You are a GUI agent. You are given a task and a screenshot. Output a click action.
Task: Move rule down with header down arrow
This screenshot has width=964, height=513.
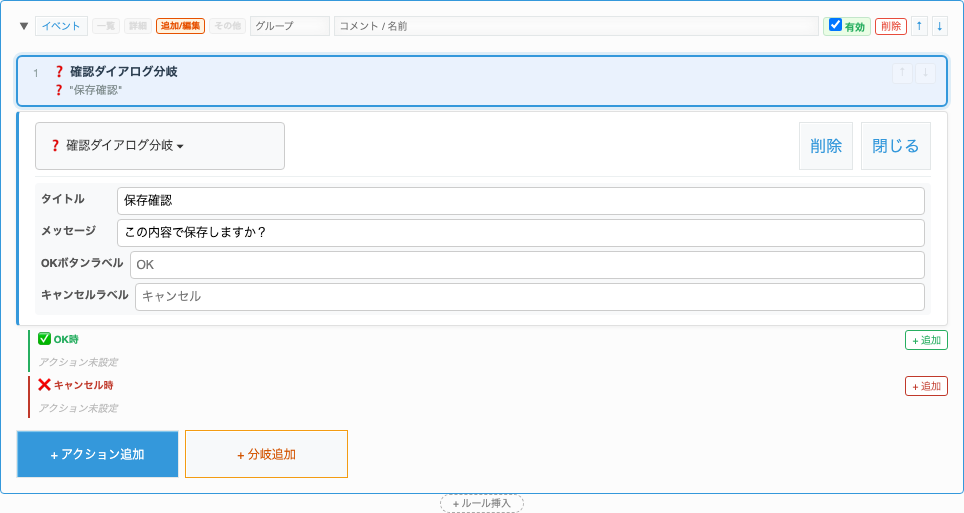point(939,26)
